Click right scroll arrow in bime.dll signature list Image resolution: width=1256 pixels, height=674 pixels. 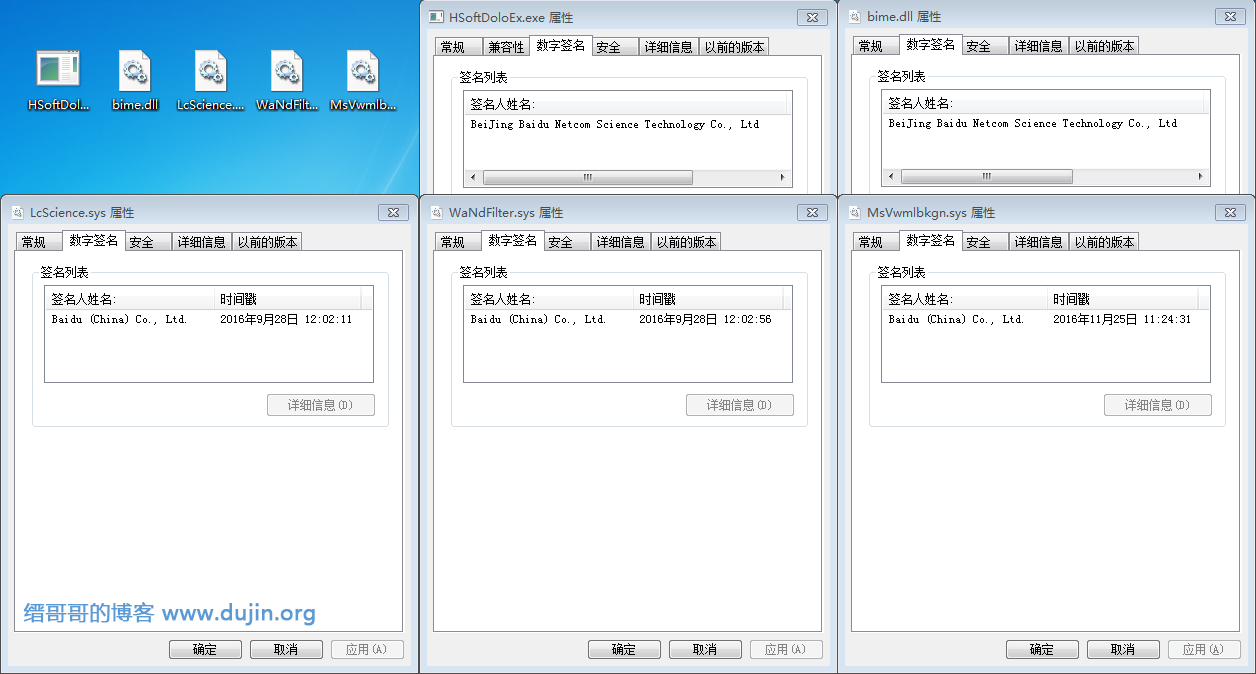click(x=1201, y=176)
